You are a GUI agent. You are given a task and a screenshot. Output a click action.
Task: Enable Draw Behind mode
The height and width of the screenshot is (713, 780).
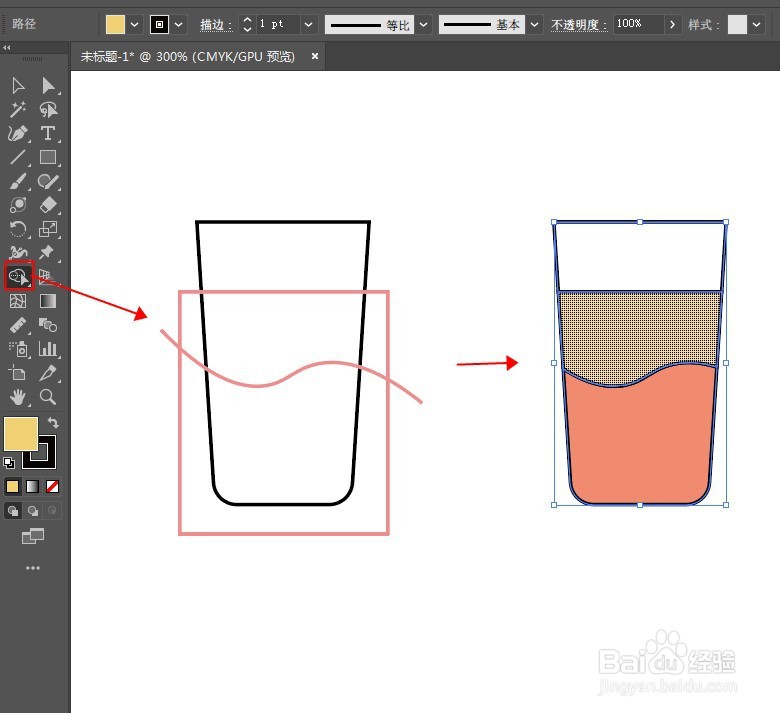click(33, 510)
